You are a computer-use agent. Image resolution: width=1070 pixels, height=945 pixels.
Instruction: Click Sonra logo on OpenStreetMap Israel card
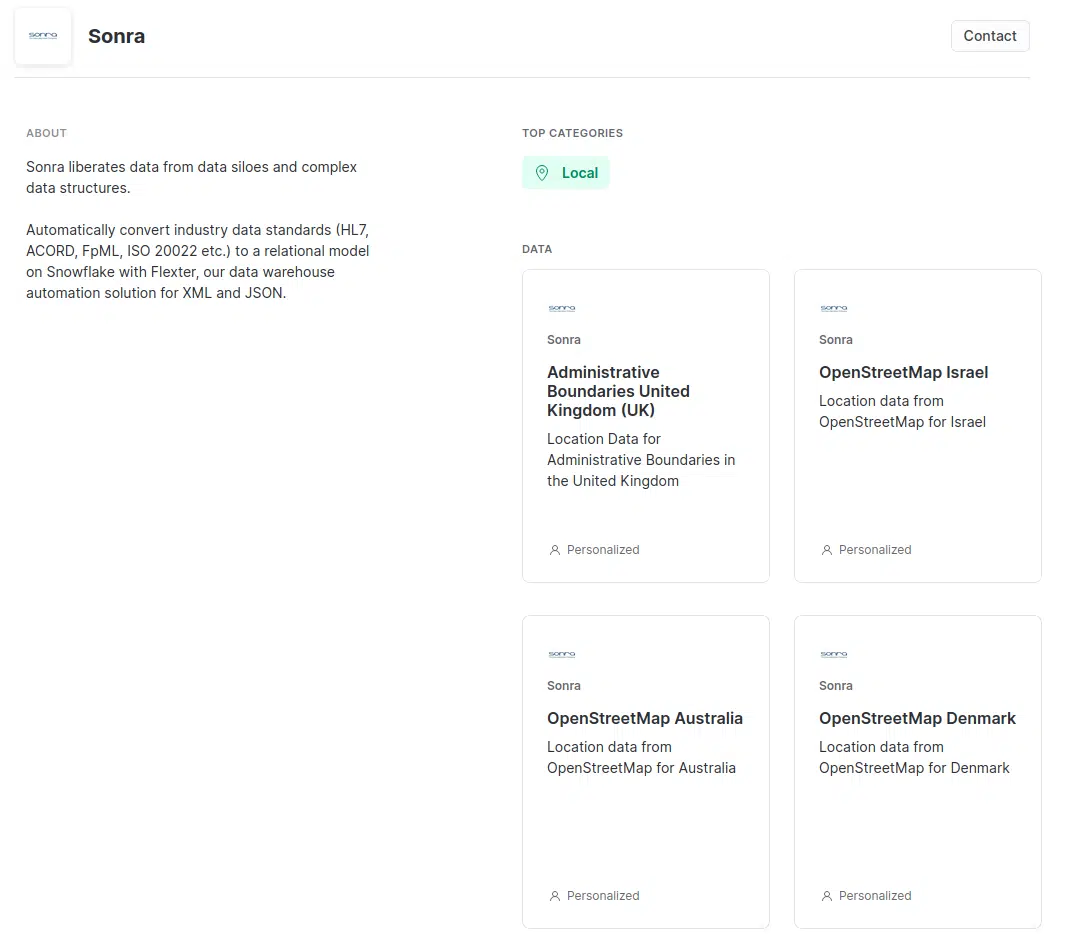tap(834, 309)
